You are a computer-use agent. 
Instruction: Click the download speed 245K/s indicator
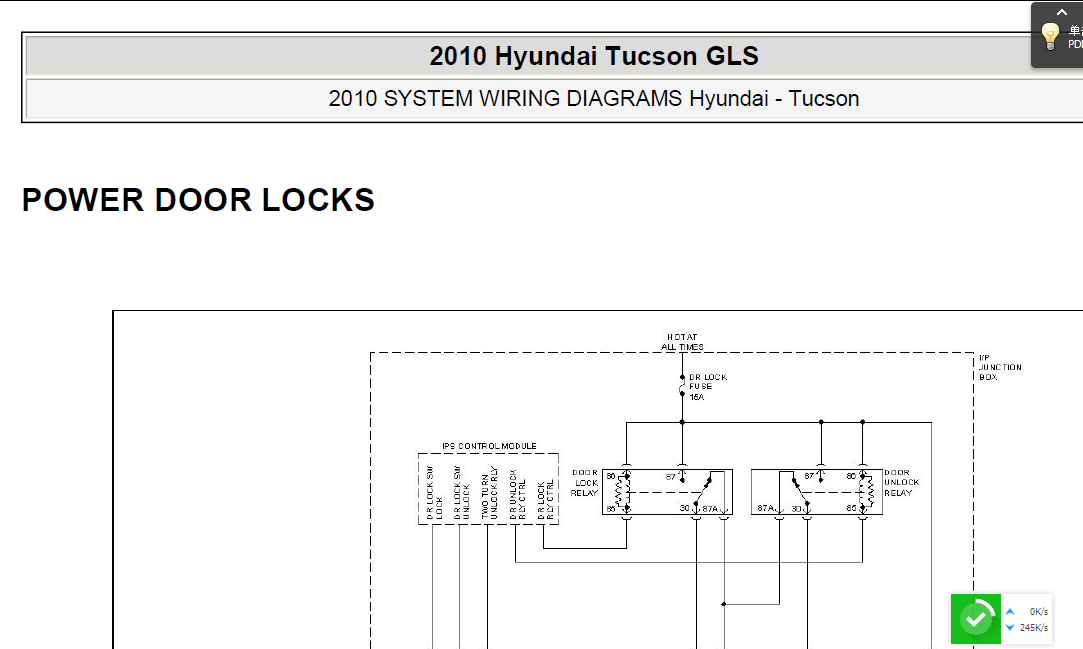(1027, 628)
